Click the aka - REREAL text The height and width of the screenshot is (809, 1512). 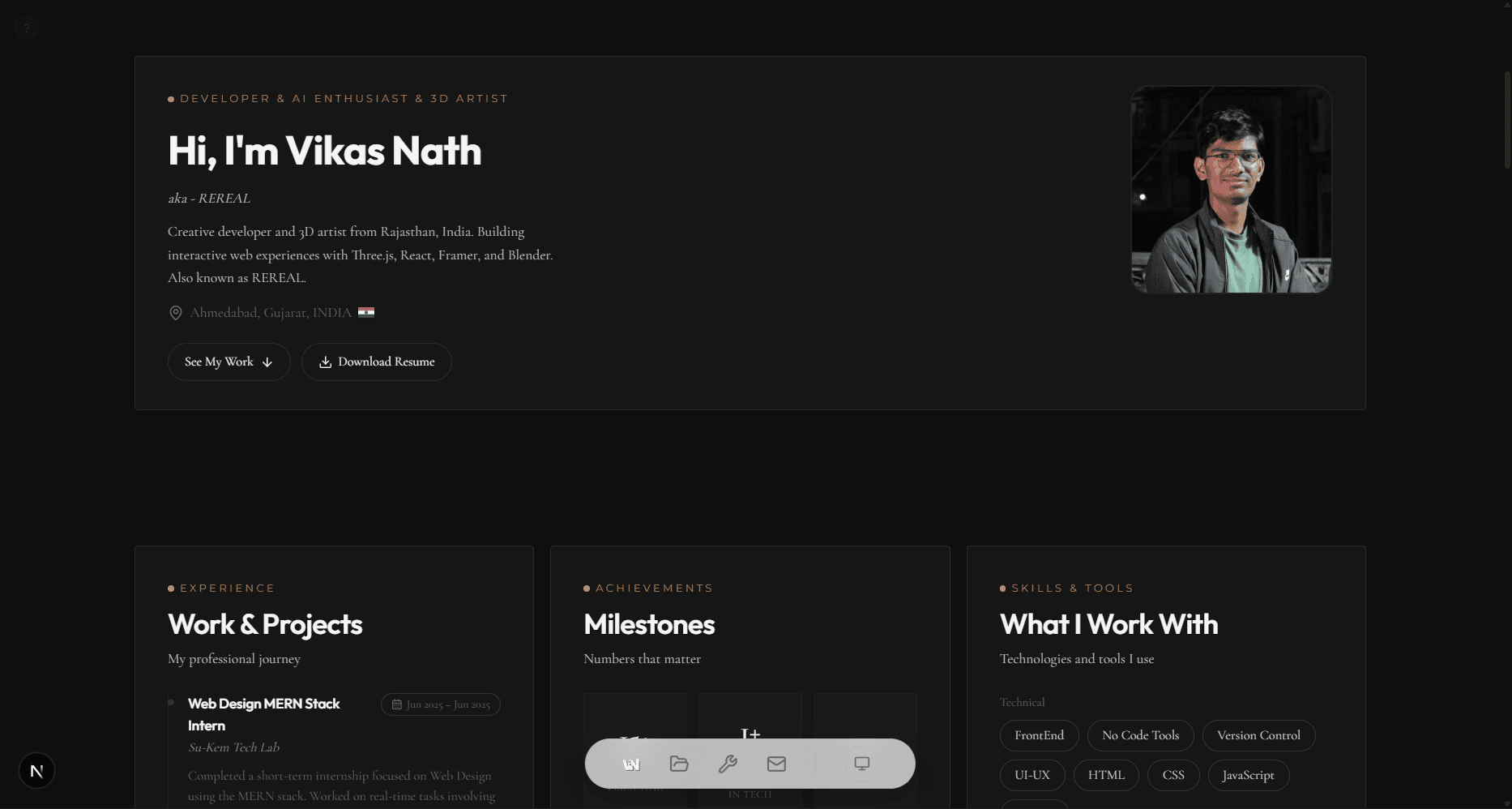tap(209, 198)
